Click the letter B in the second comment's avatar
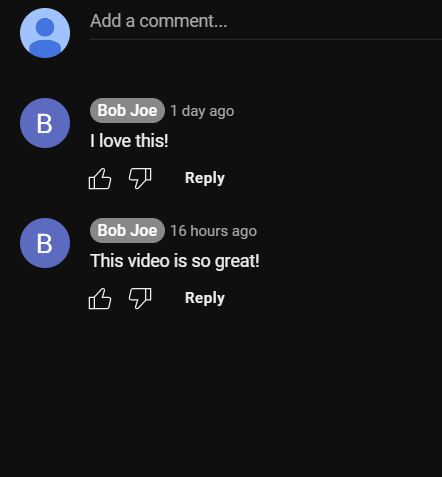Screen dimensions: 442x477 [44, 244]
